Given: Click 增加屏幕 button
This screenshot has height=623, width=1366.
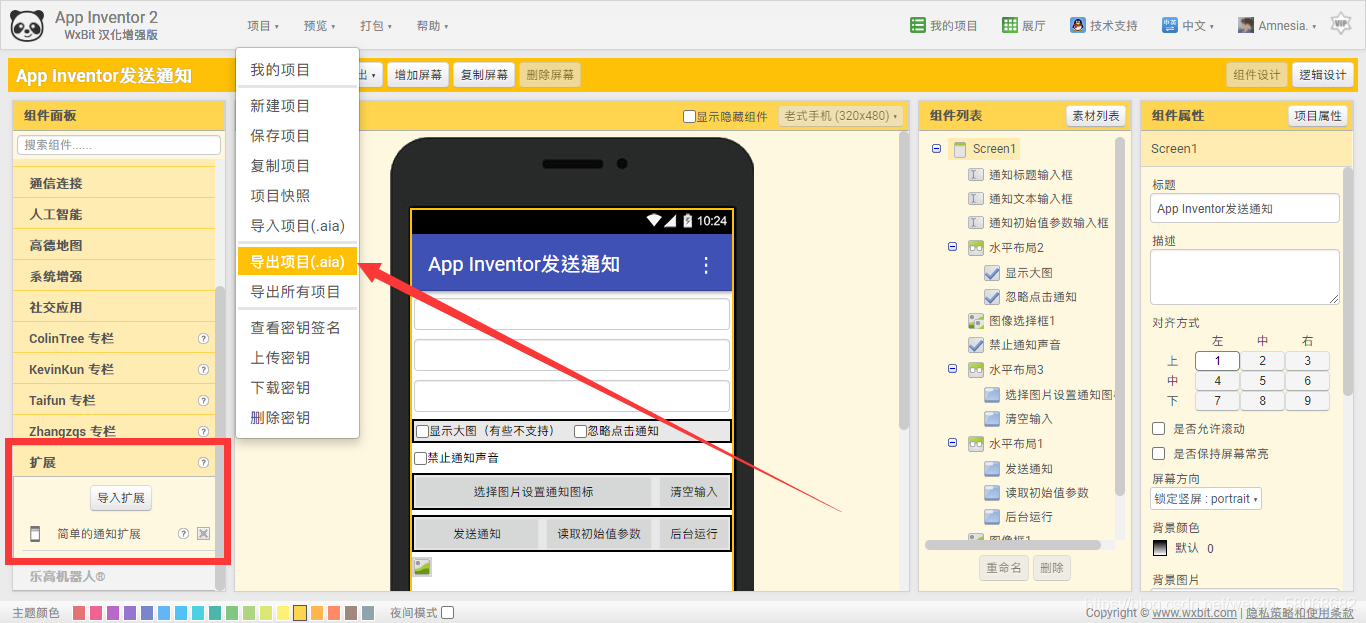Looking at the screenshot, I should tap(418, 75).
